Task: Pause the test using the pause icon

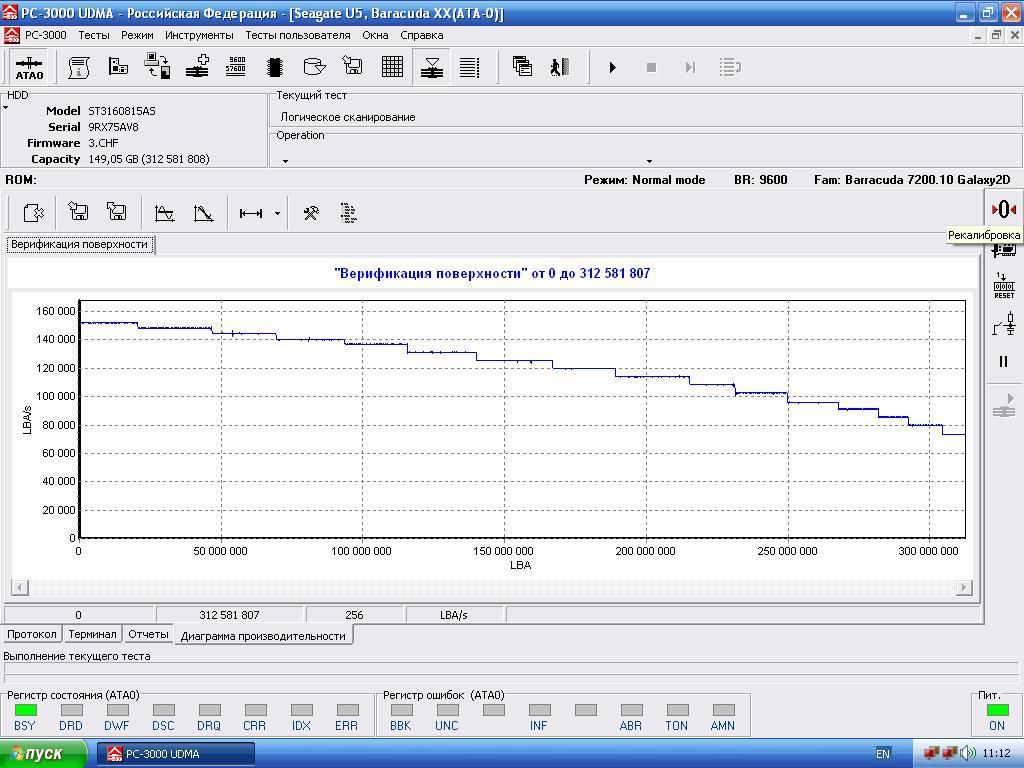Action: tap(1003, 362)
